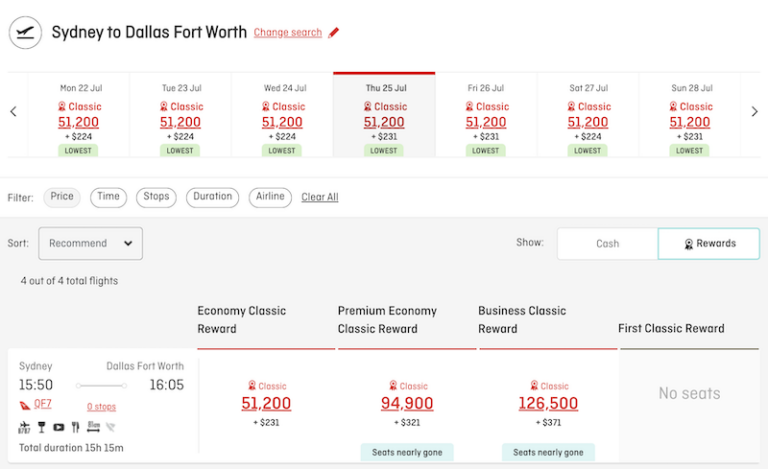Switch fare display to Cash

(607, 243)
